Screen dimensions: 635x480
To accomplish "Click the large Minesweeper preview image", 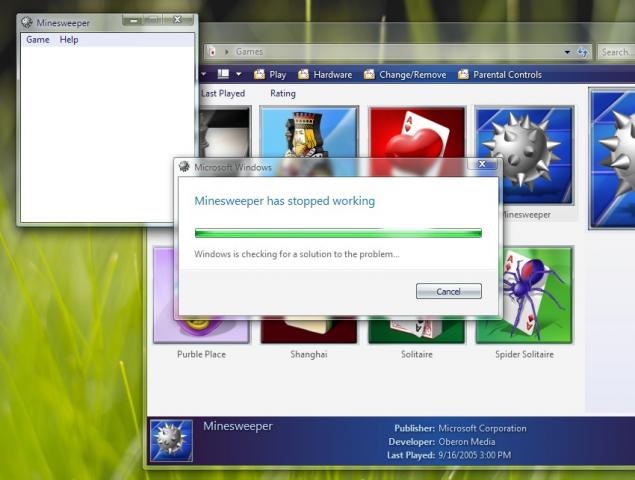I will pos(613,159).
